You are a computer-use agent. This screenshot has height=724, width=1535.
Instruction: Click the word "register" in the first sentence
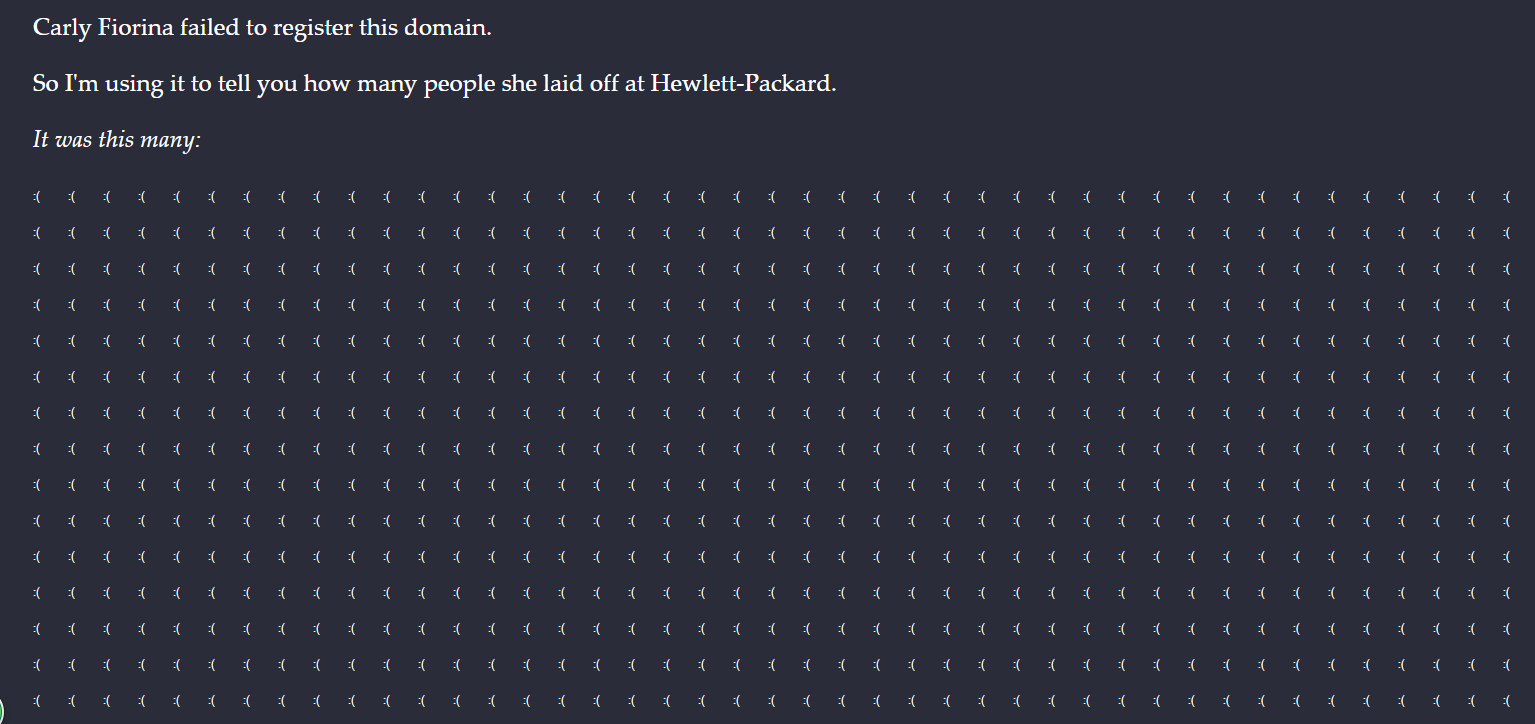pos(311,27)
